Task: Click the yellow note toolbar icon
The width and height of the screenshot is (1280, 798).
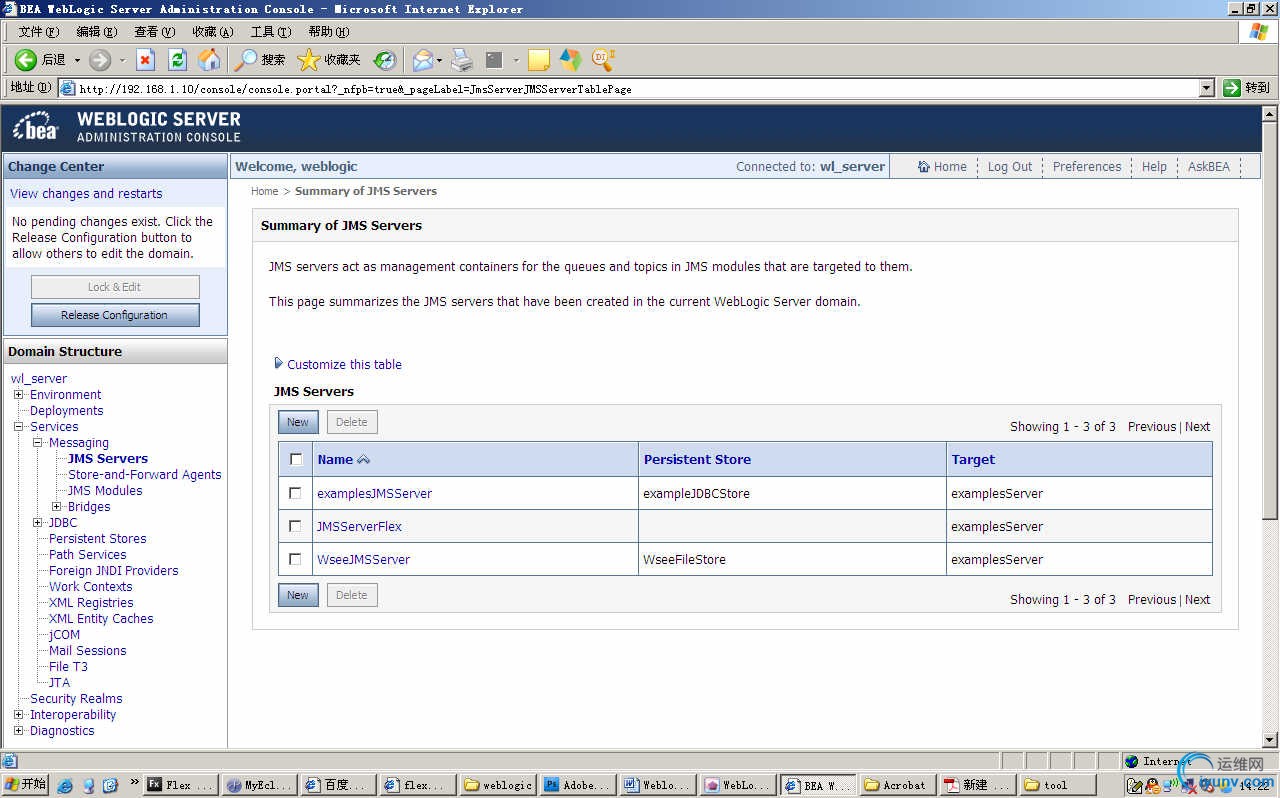Action: 539,60
